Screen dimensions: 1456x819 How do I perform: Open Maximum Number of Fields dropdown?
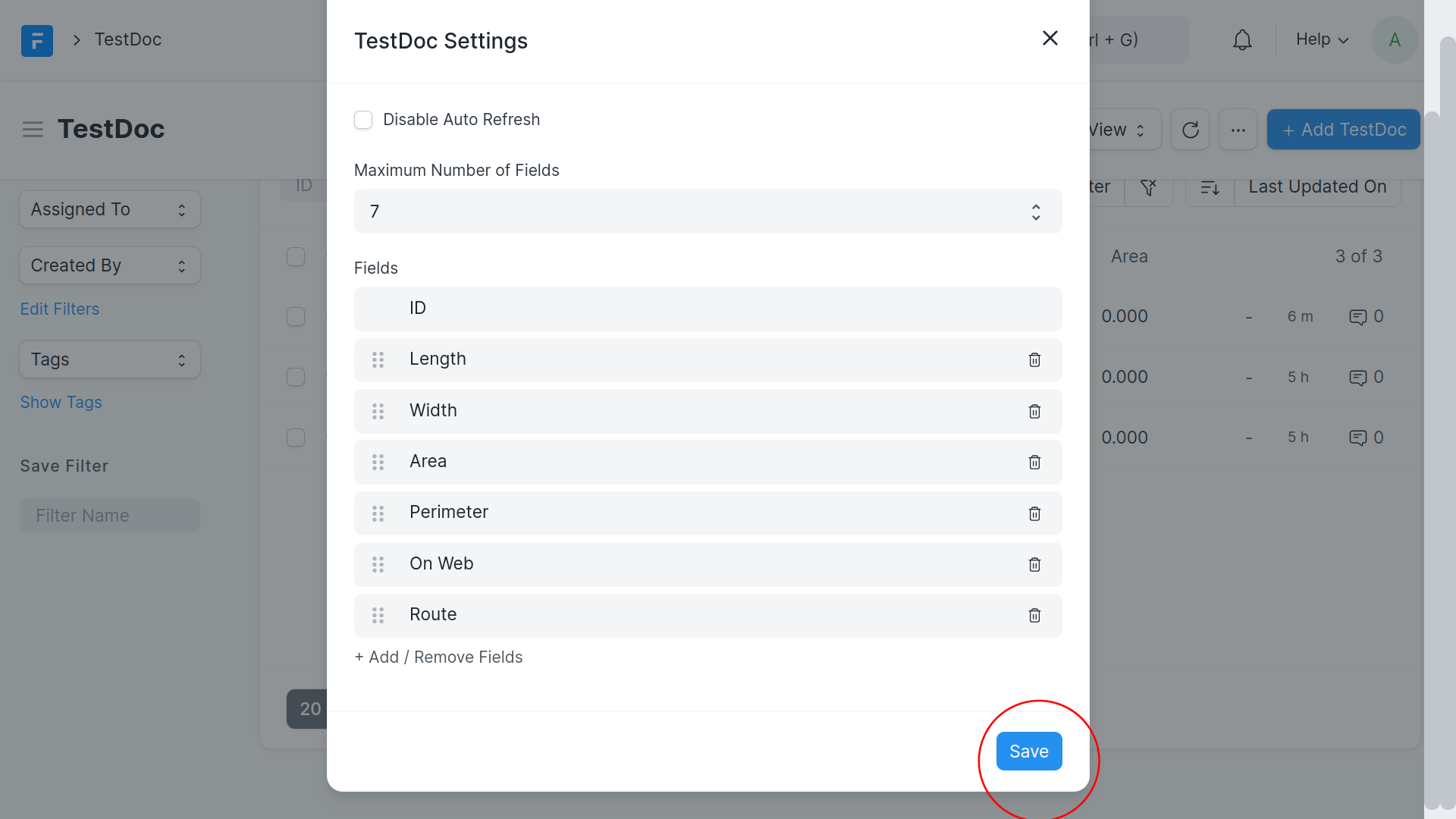(708, 212)
